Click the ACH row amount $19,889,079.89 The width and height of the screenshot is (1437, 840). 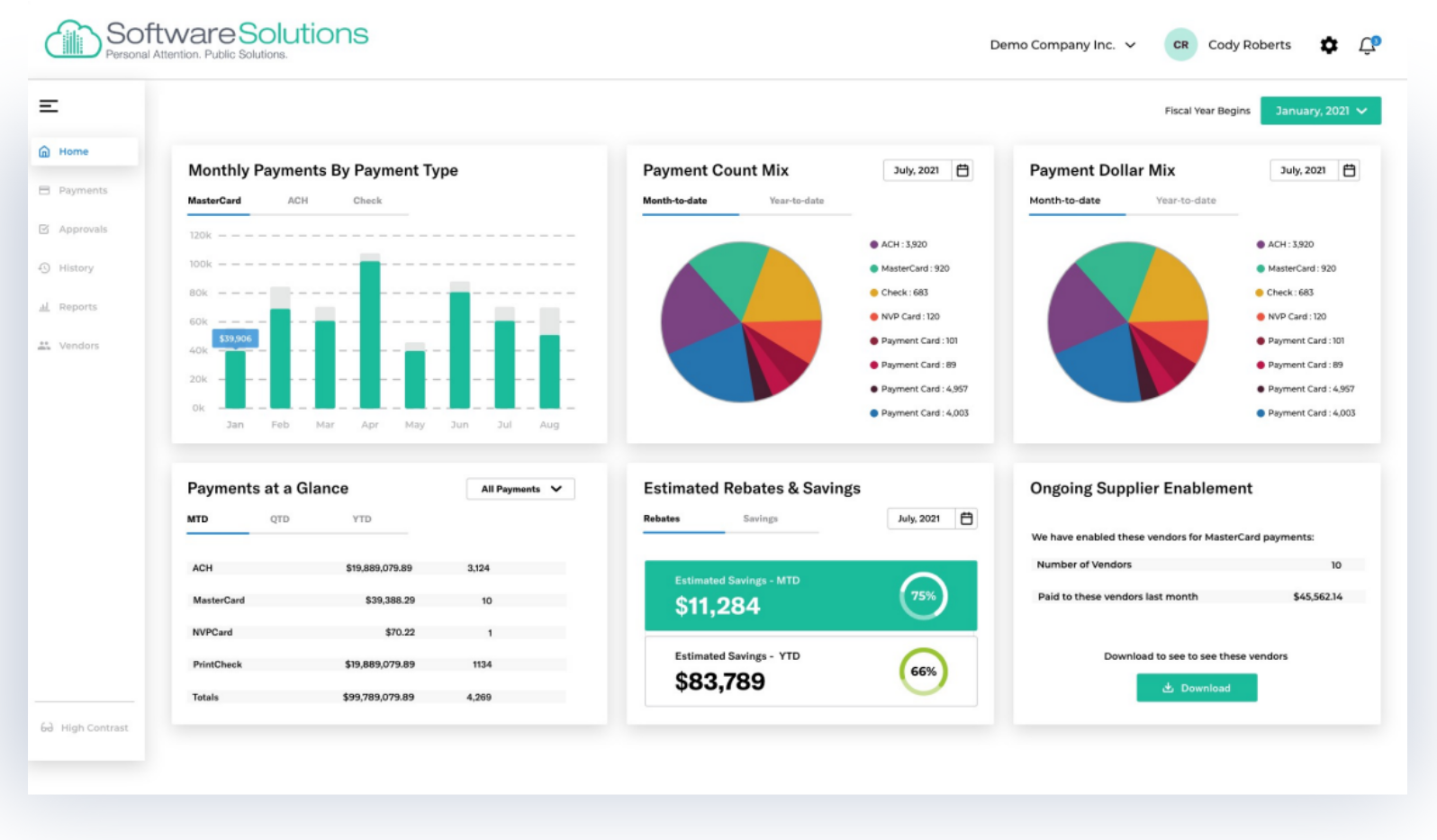coord(379,568)
